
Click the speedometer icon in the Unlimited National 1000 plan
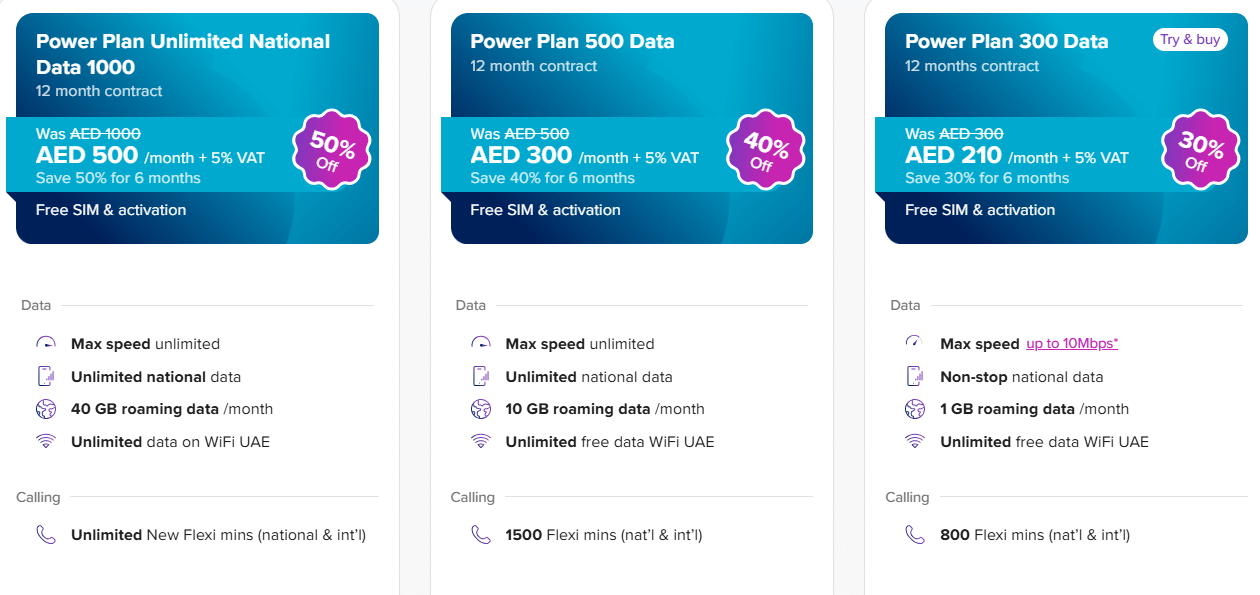[45, 343]
